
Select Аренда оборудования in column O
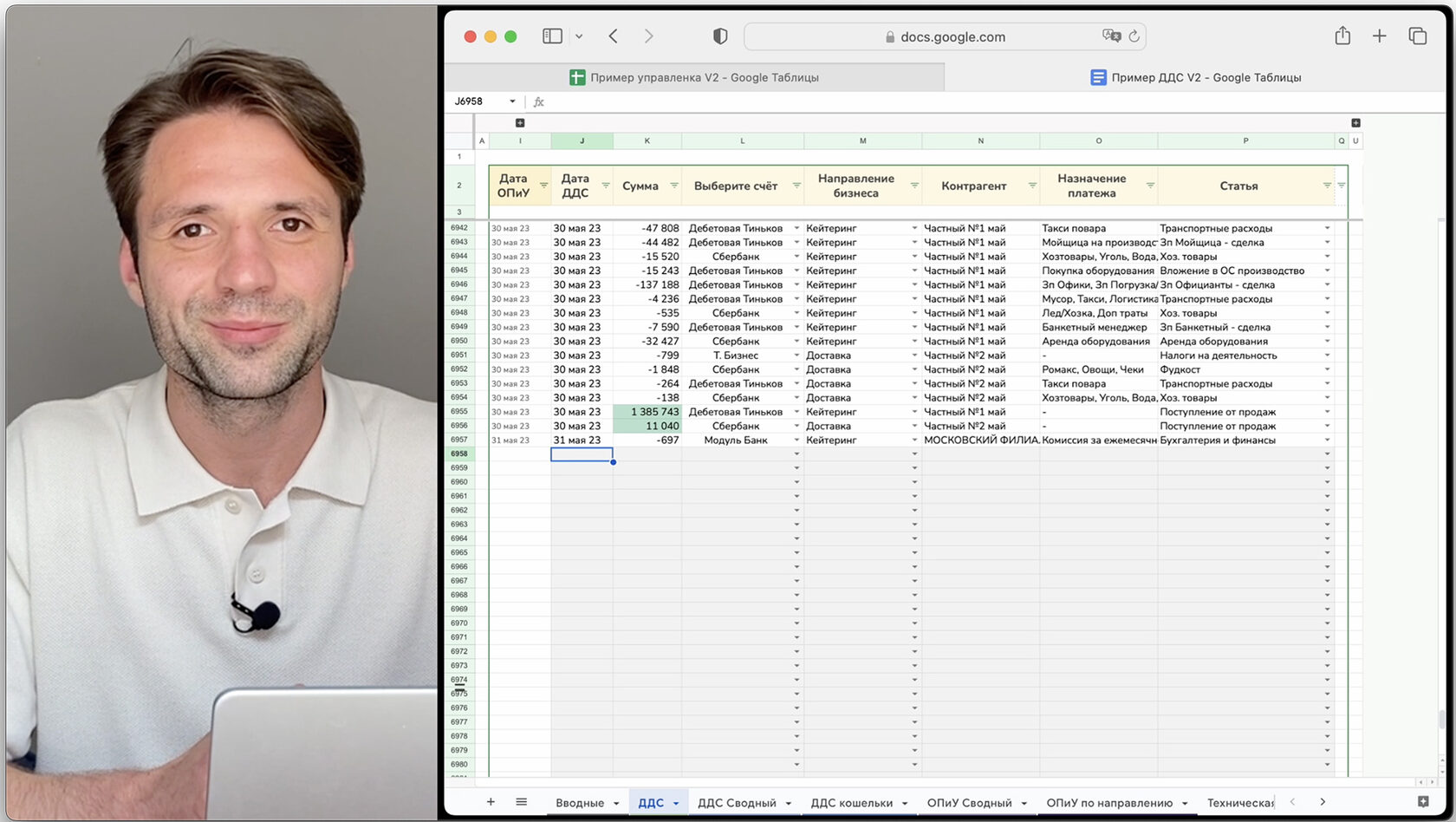point(1099,342)
